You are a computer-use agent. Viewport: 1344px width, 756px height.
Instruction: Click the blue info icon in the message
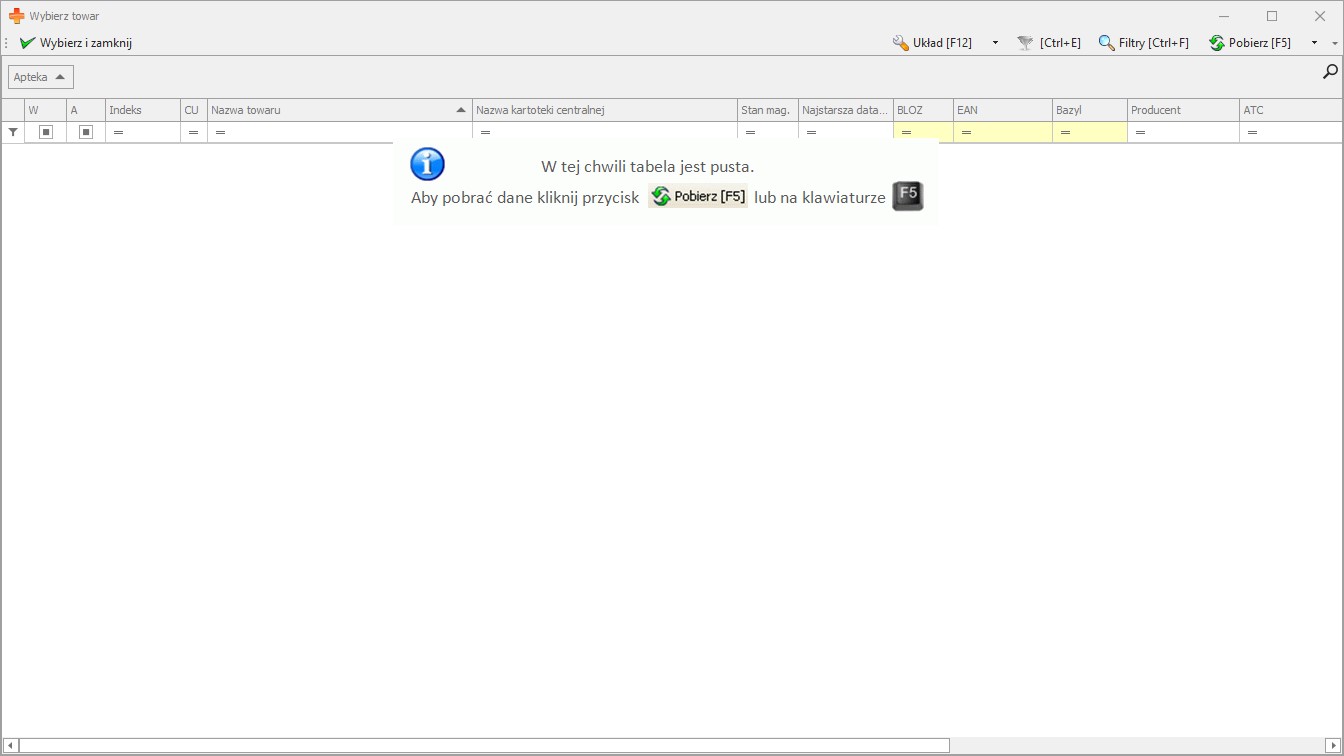tap(427, 164)
